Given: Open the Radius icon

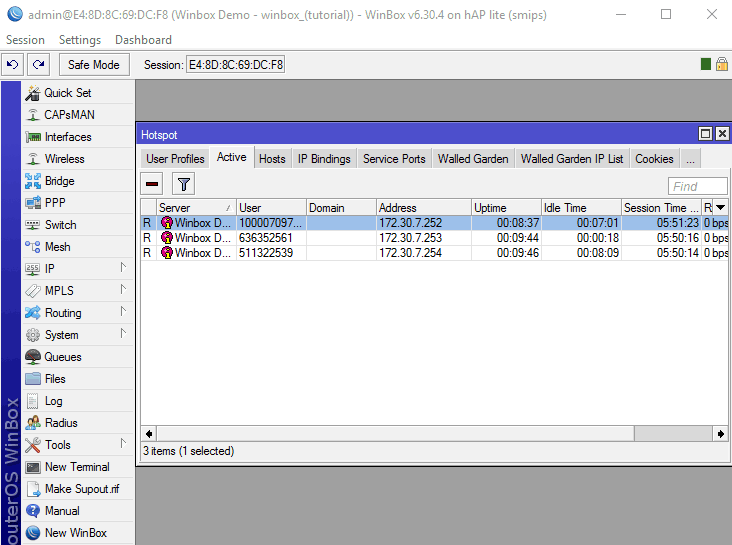Looking at the screenshot, I should point(33,423).
